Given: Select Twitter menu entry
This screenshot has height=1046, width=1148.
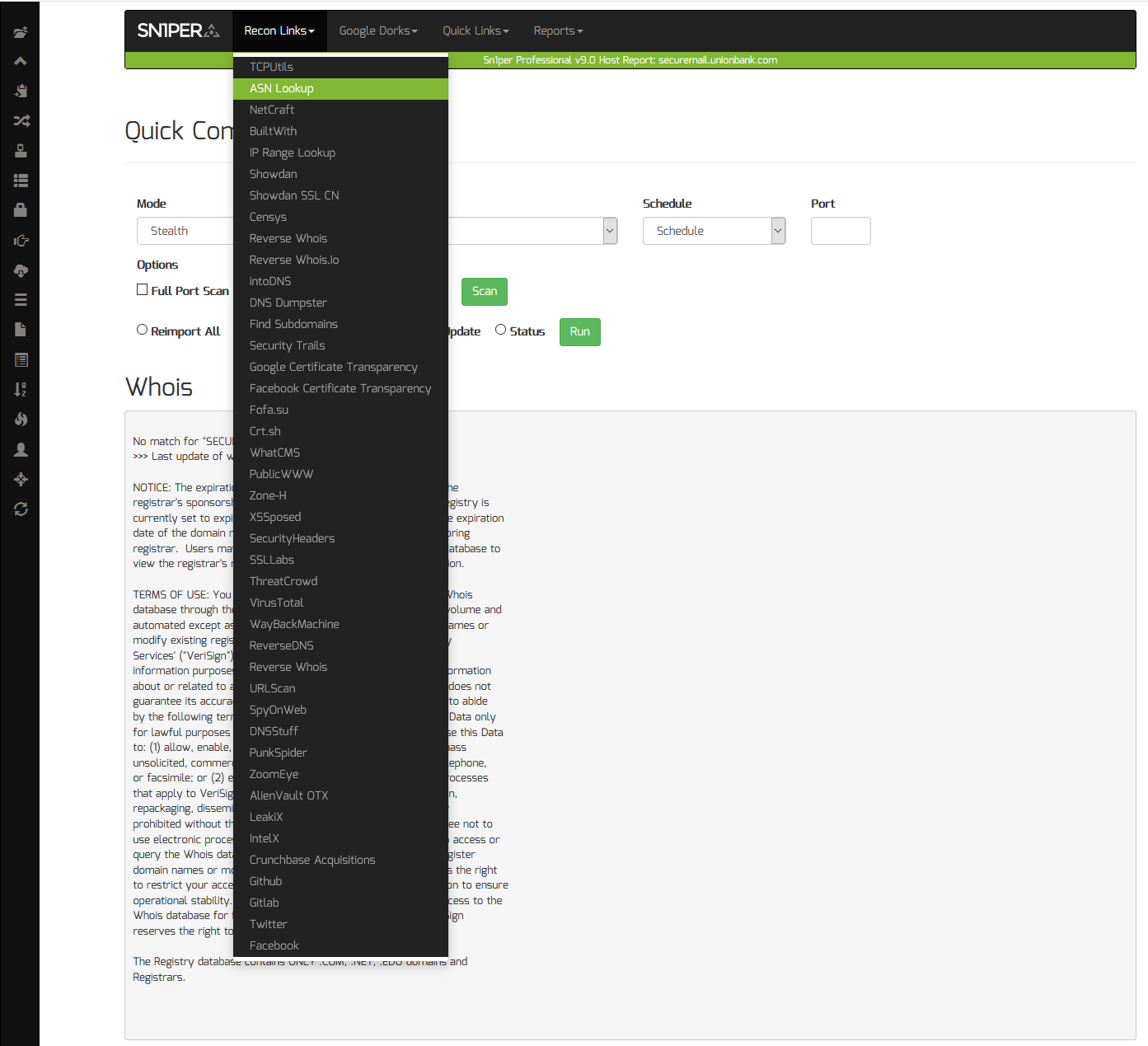Looking at the screenshot, I should pos(340,924).
